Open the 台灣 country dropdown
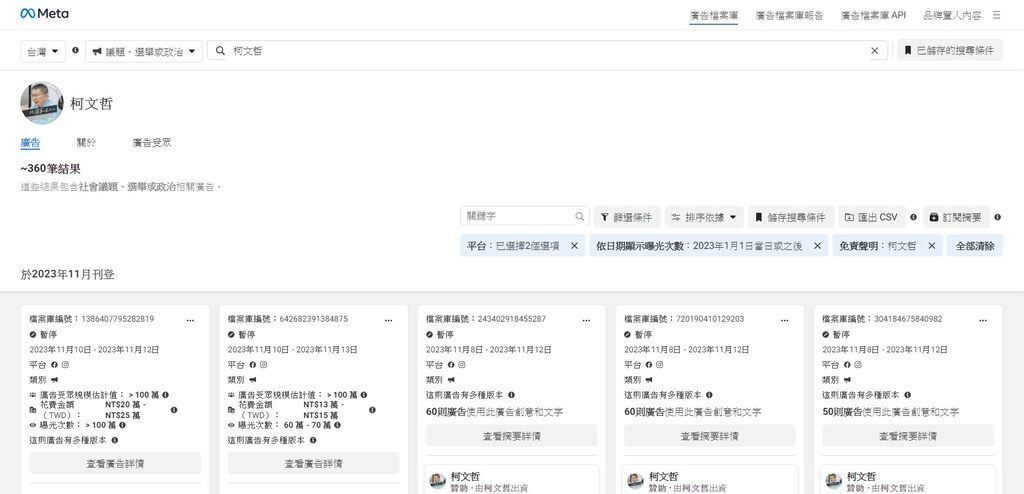 [x=43, y=51]
